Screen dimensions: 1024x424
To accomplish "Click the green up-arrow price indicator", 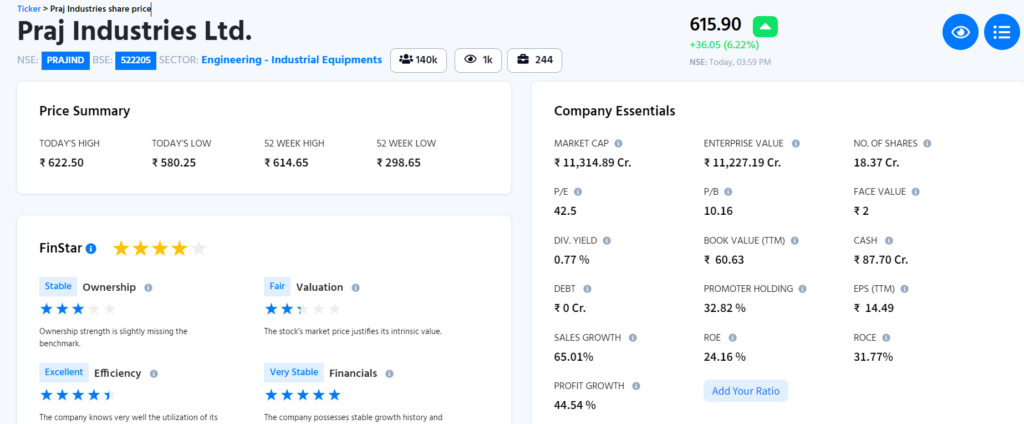I will (765, 27).
